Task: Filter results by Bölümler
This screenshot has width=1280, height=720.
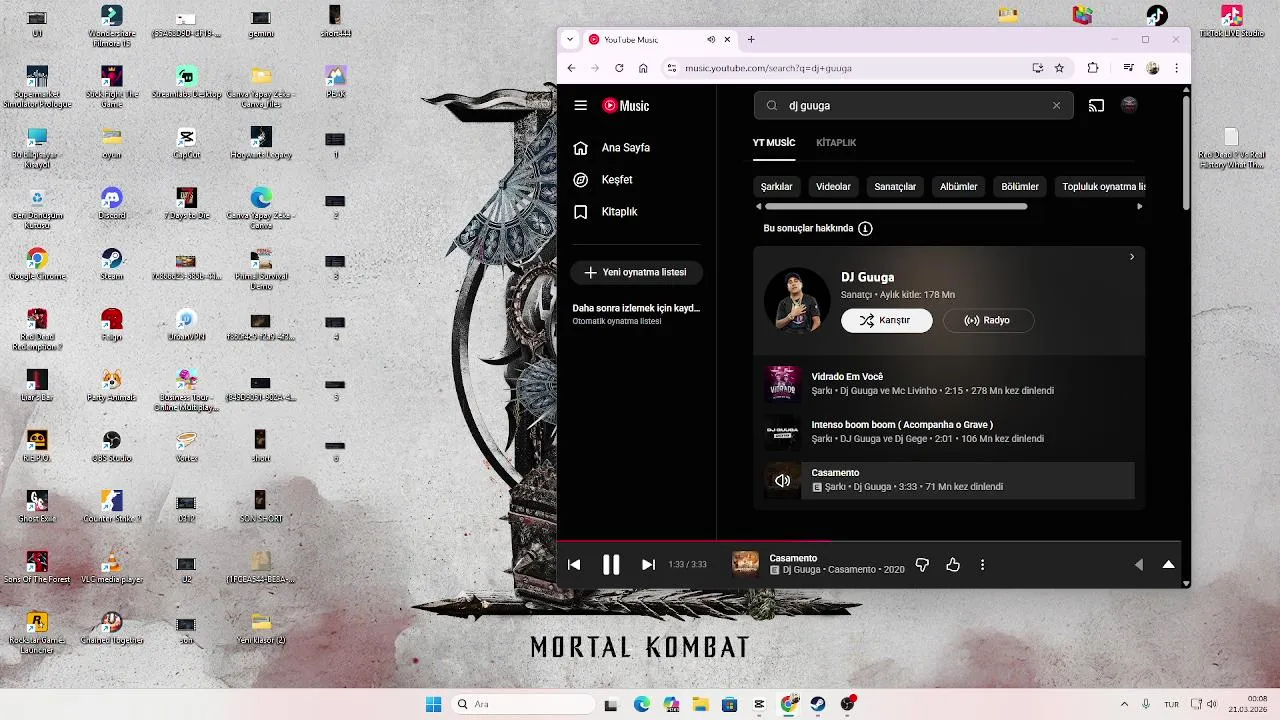Action: click(1020, 187)
